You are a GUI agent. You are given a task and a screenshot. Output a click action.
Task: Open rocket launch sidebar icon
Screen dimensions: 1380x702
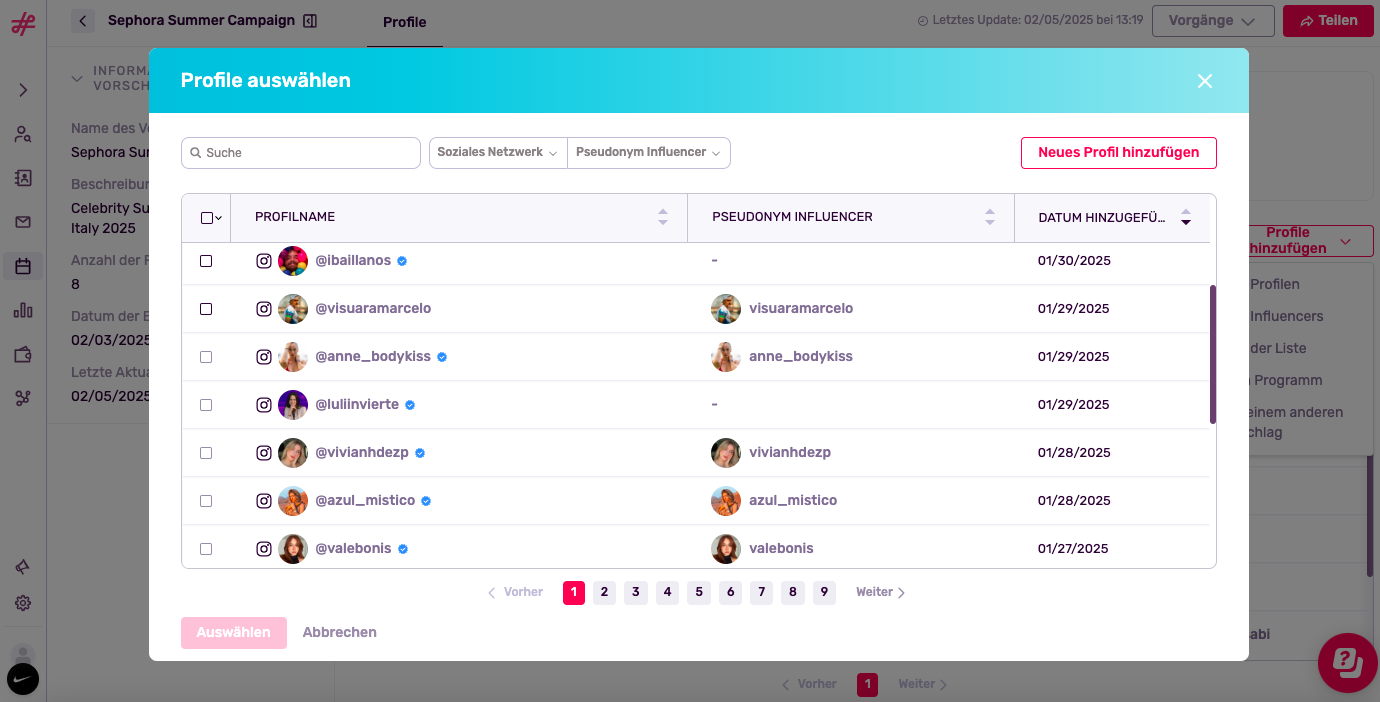coord(23,567)
